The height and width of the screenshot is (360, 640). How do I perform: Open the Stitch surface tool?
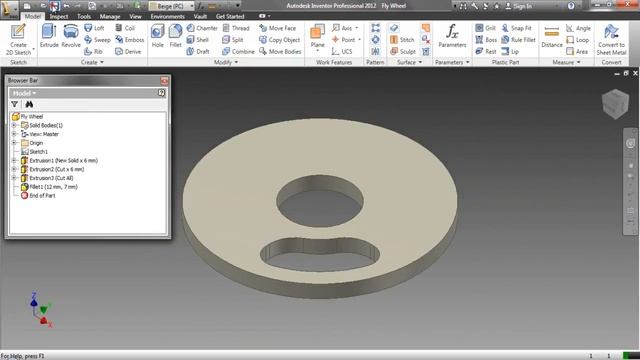coord(402,40)
